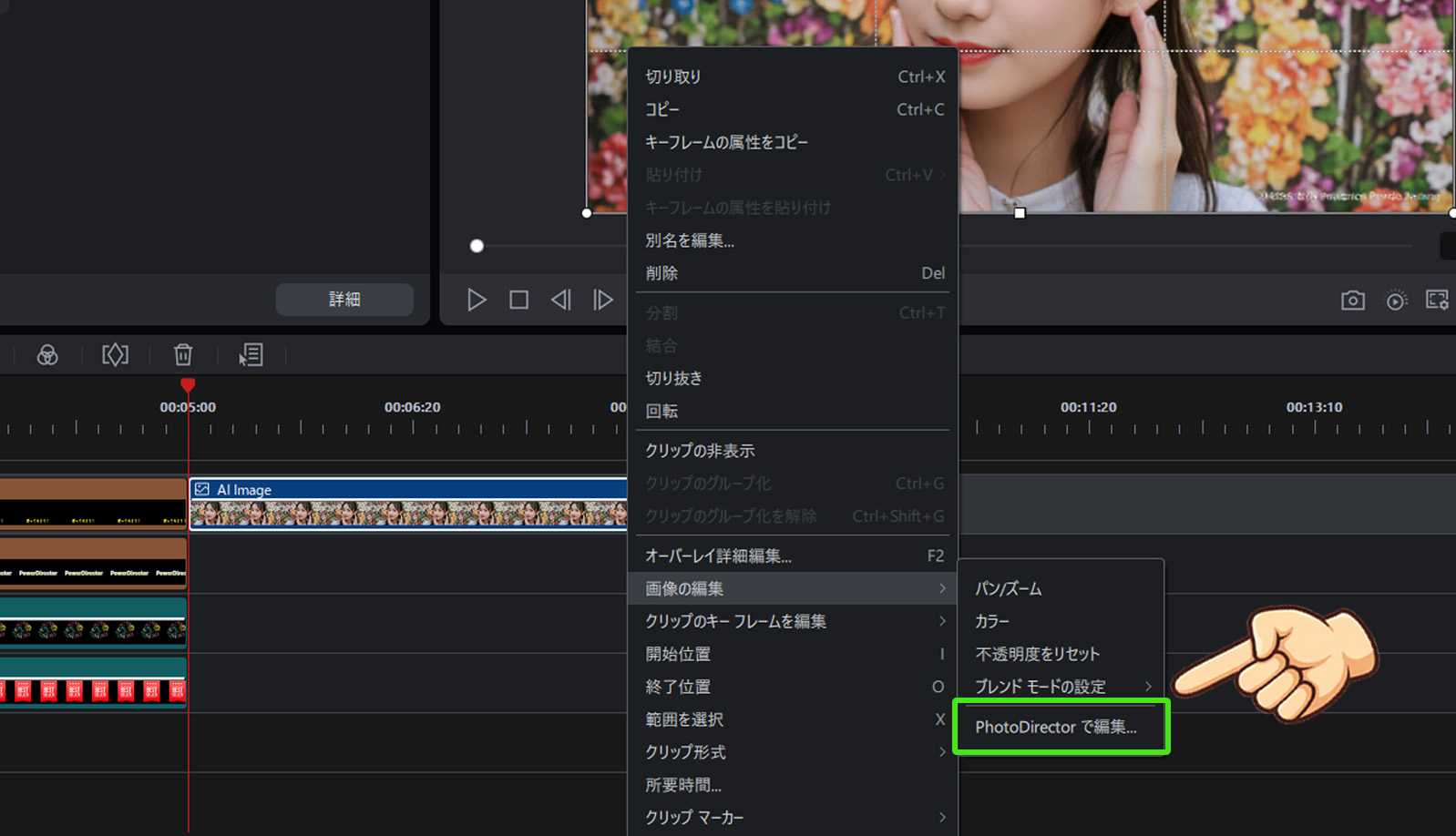Click the red playhead marker on timeline
The image size is (1456, 836).
point(188,385)
